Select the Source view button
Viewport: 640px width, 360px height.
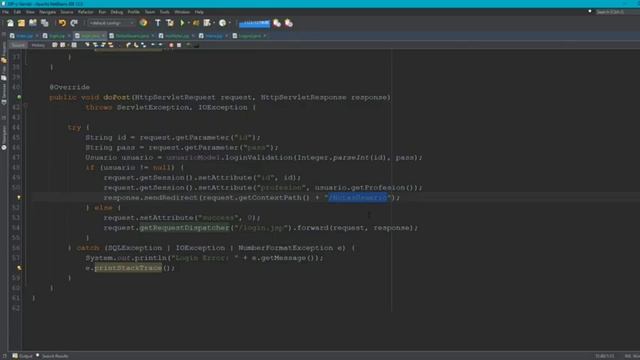18,45
